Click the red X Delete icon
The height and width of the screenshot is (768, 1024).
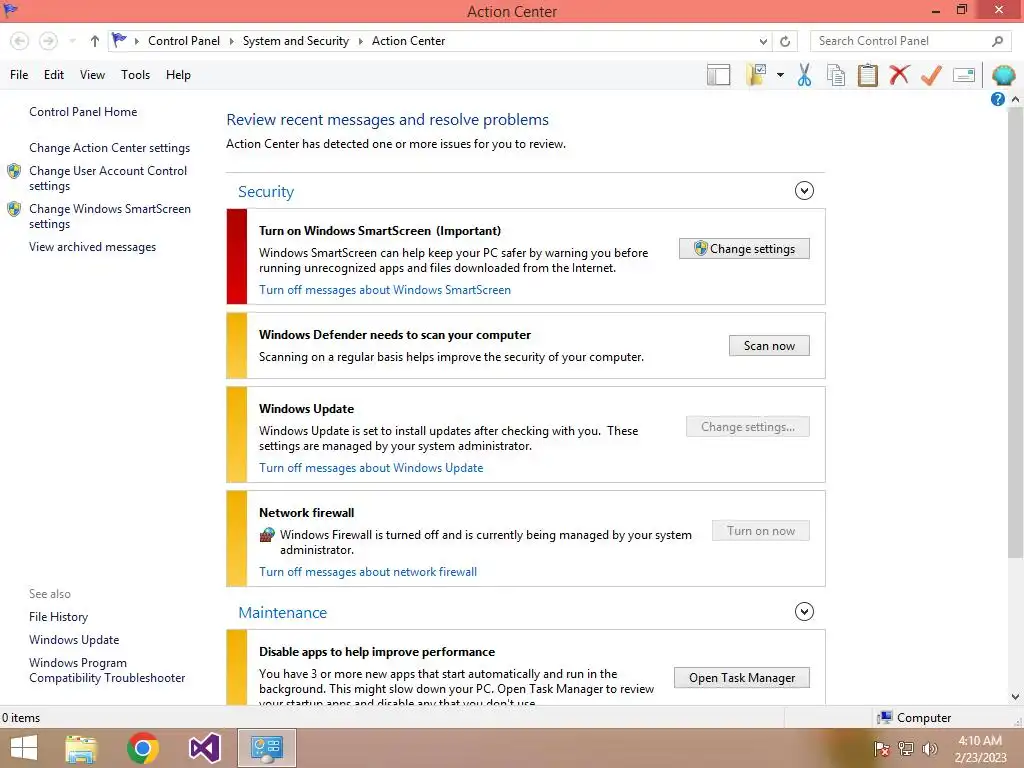click(x=899, y=75)
